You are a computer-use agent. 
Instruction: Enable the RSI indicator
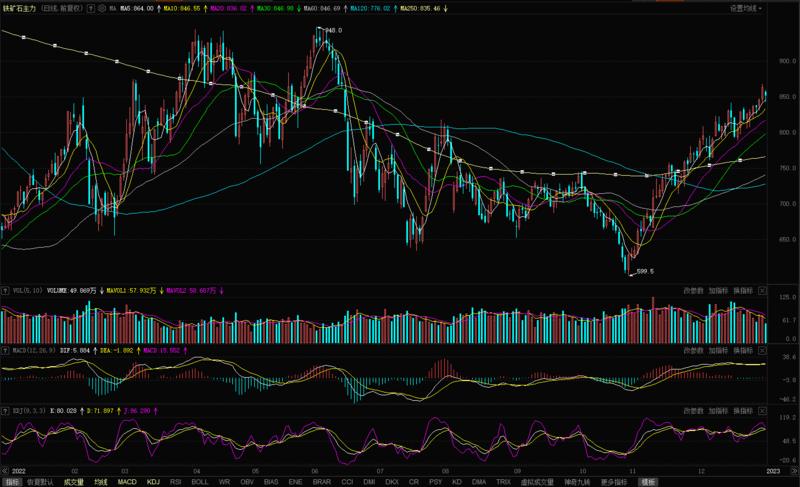coord(176,482)
